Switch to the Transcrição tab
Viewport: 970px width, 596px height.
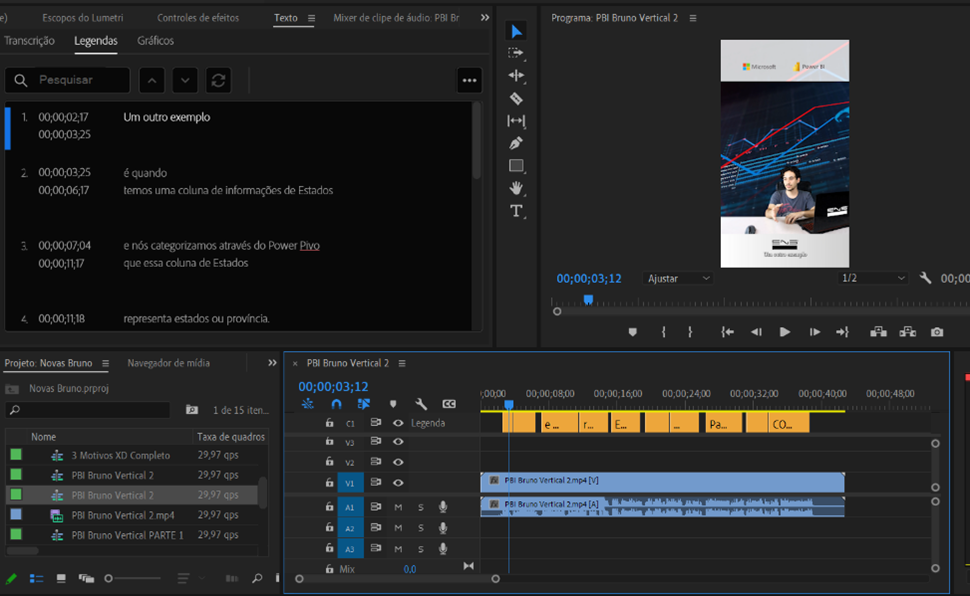click(x=30, y=41)
